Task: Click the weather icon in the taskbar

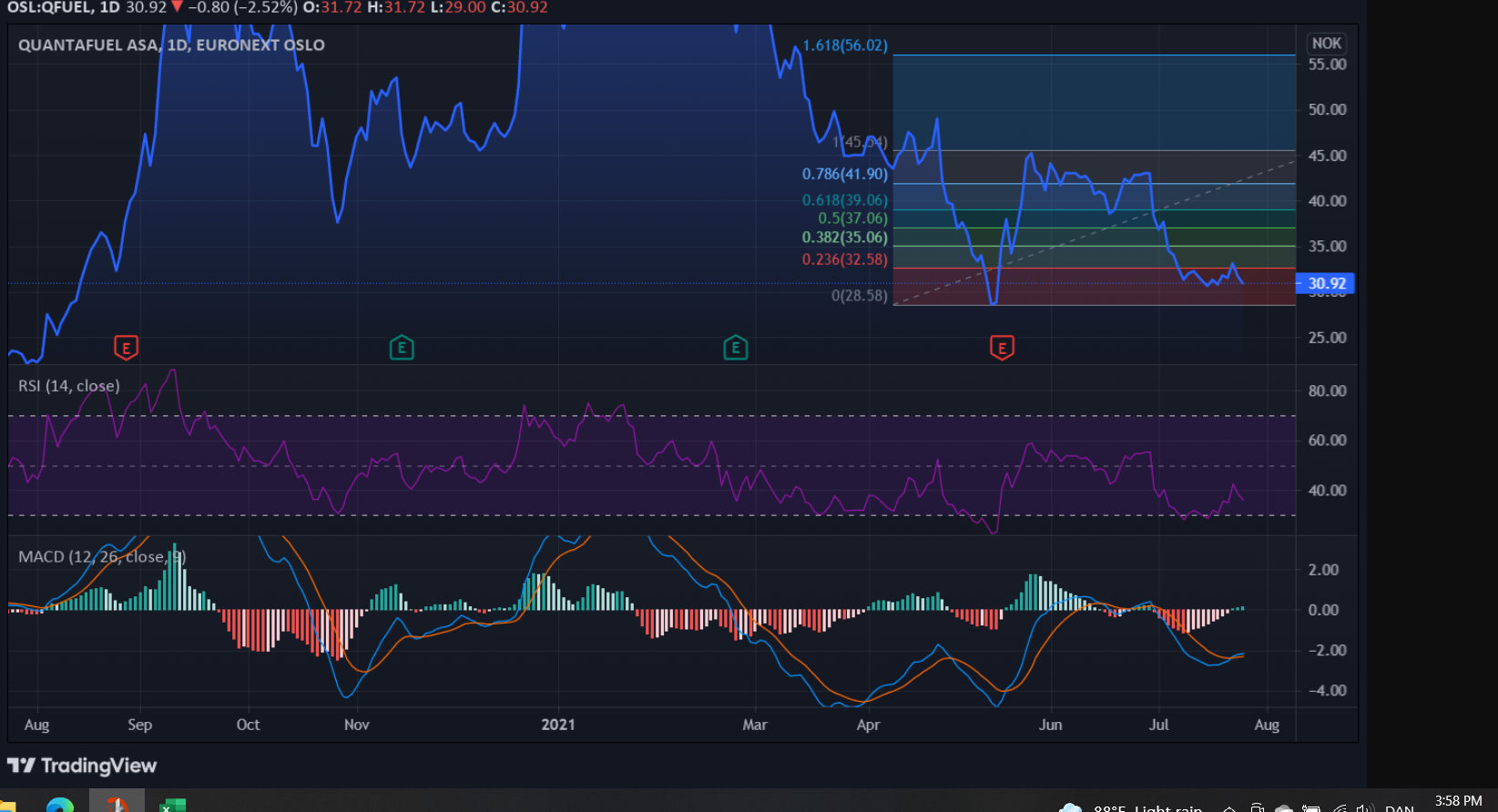Action: tap(1071, 807)
